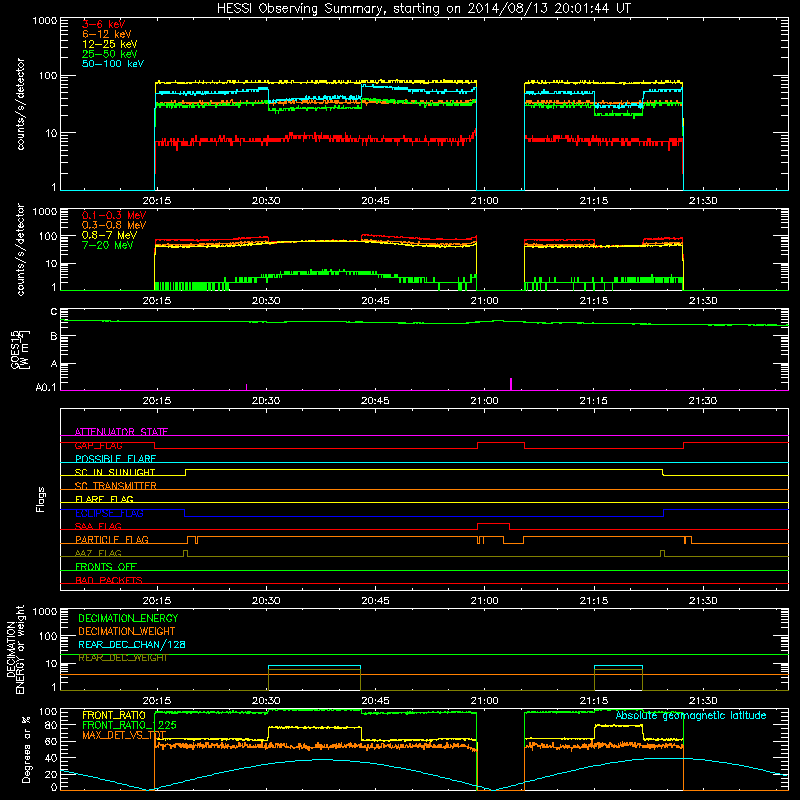Image resolution: width=800 pixels, height=800 pixels.
Task: Select the 12-25 keV legend label
Action: (x=110, y=44)
